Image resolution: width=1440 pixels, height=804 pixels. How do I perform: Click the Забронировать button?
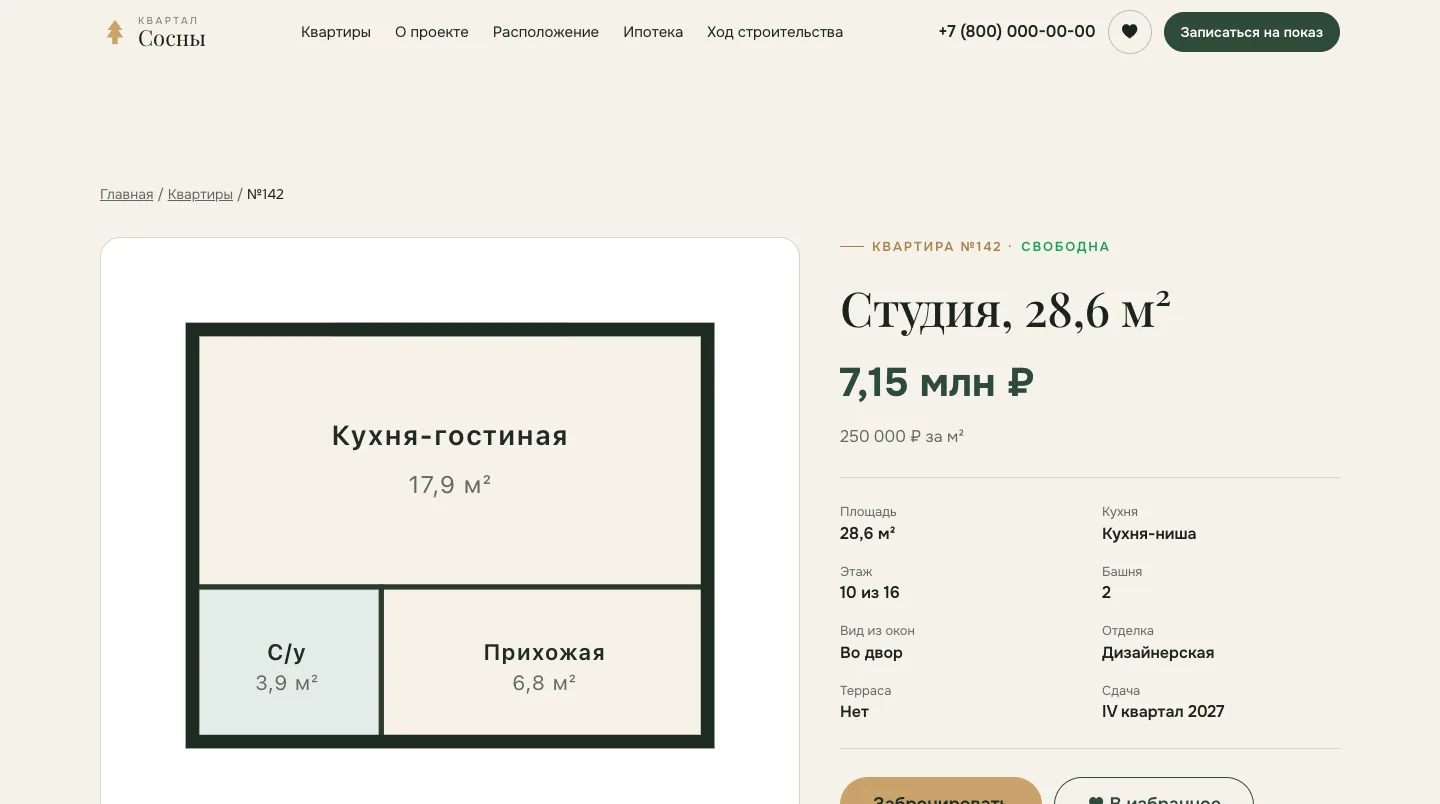pyautogui.click(x=941, y=791)
